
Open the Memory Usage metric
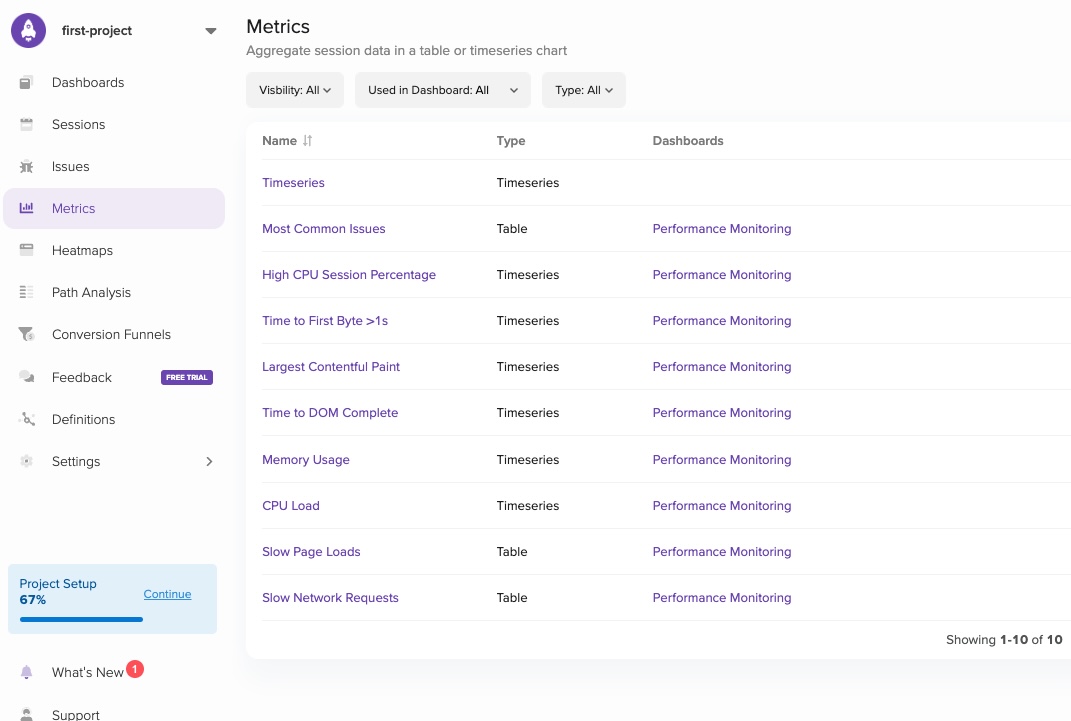tap(306, 459)
